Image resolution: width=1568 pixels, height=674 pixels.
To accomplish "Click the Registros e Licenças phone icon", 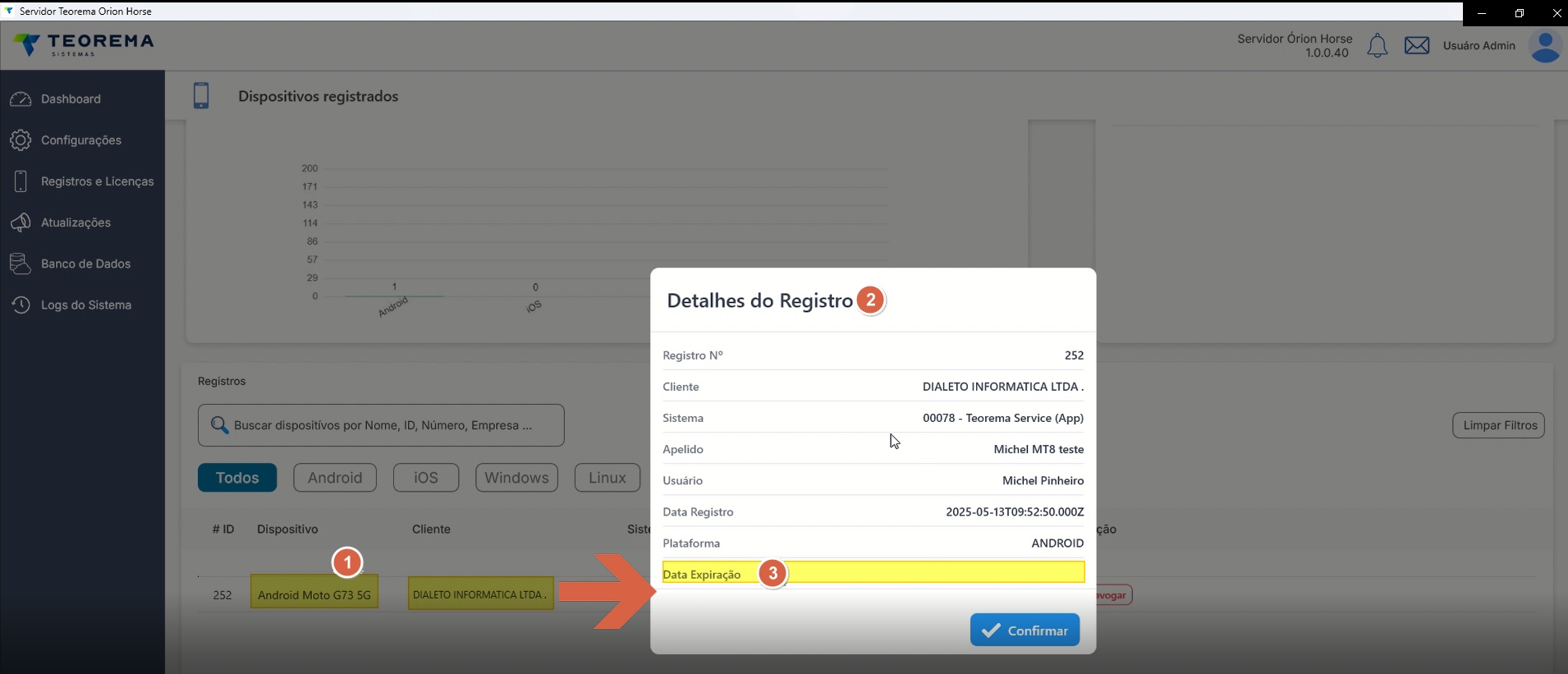I will [21, 181].
